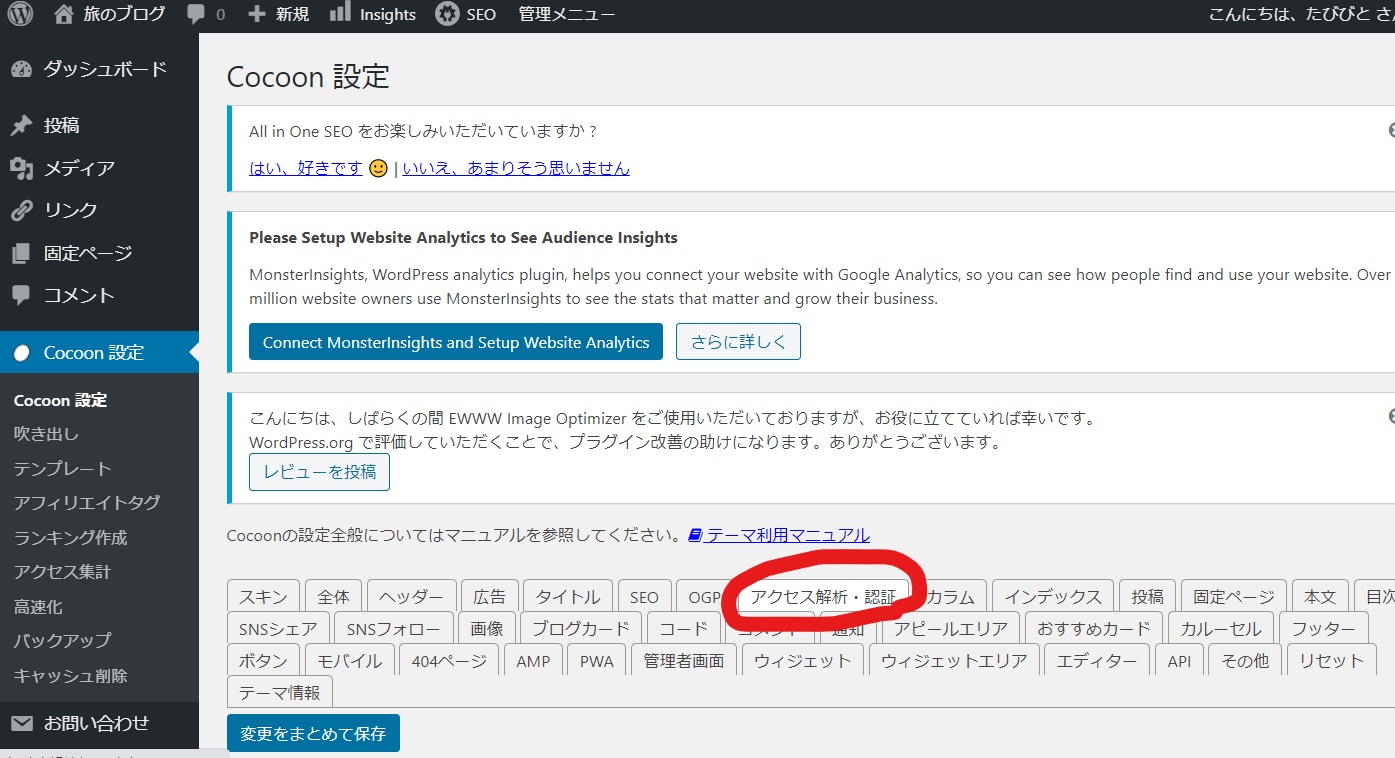Viewport: 1395px width, 758px height.
Task: Click the レビューを投稿 button
Action: pos(319,472)
